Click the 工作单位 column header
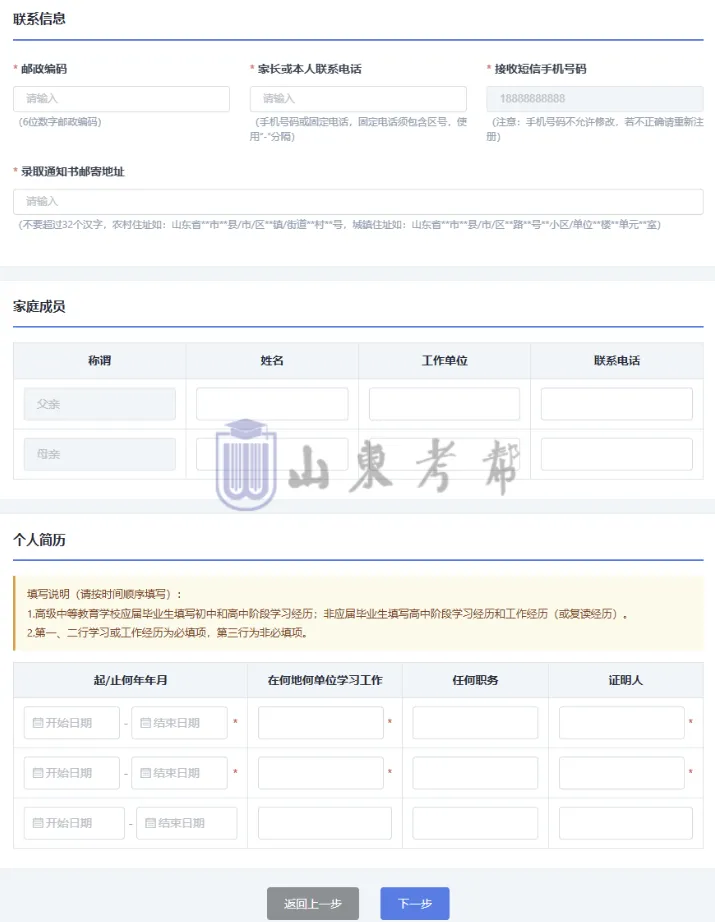The width and height of the screenshot is (715, 922). (x=445, y=360)
